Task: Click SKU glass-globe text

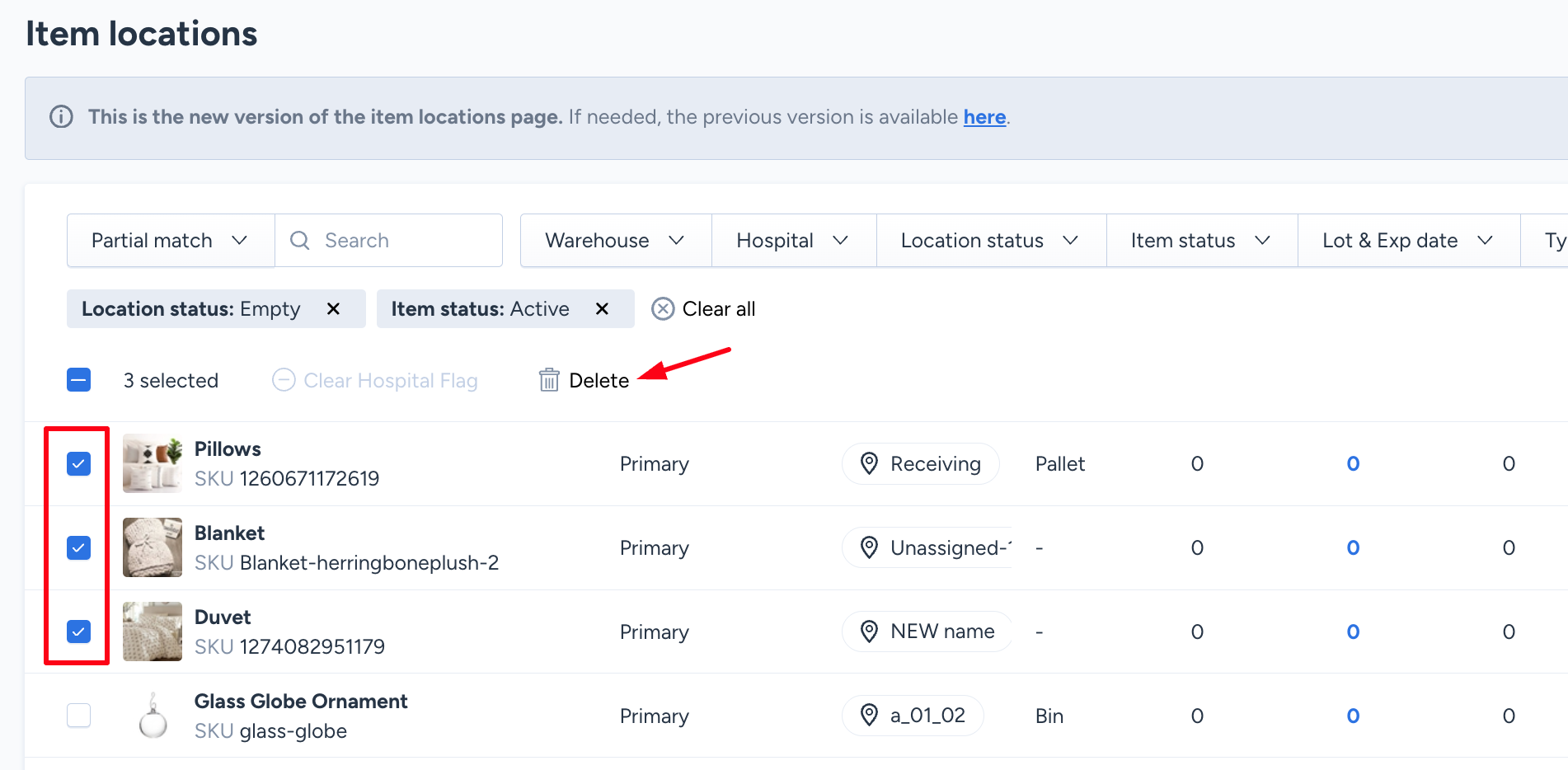Action: point(270,731)
